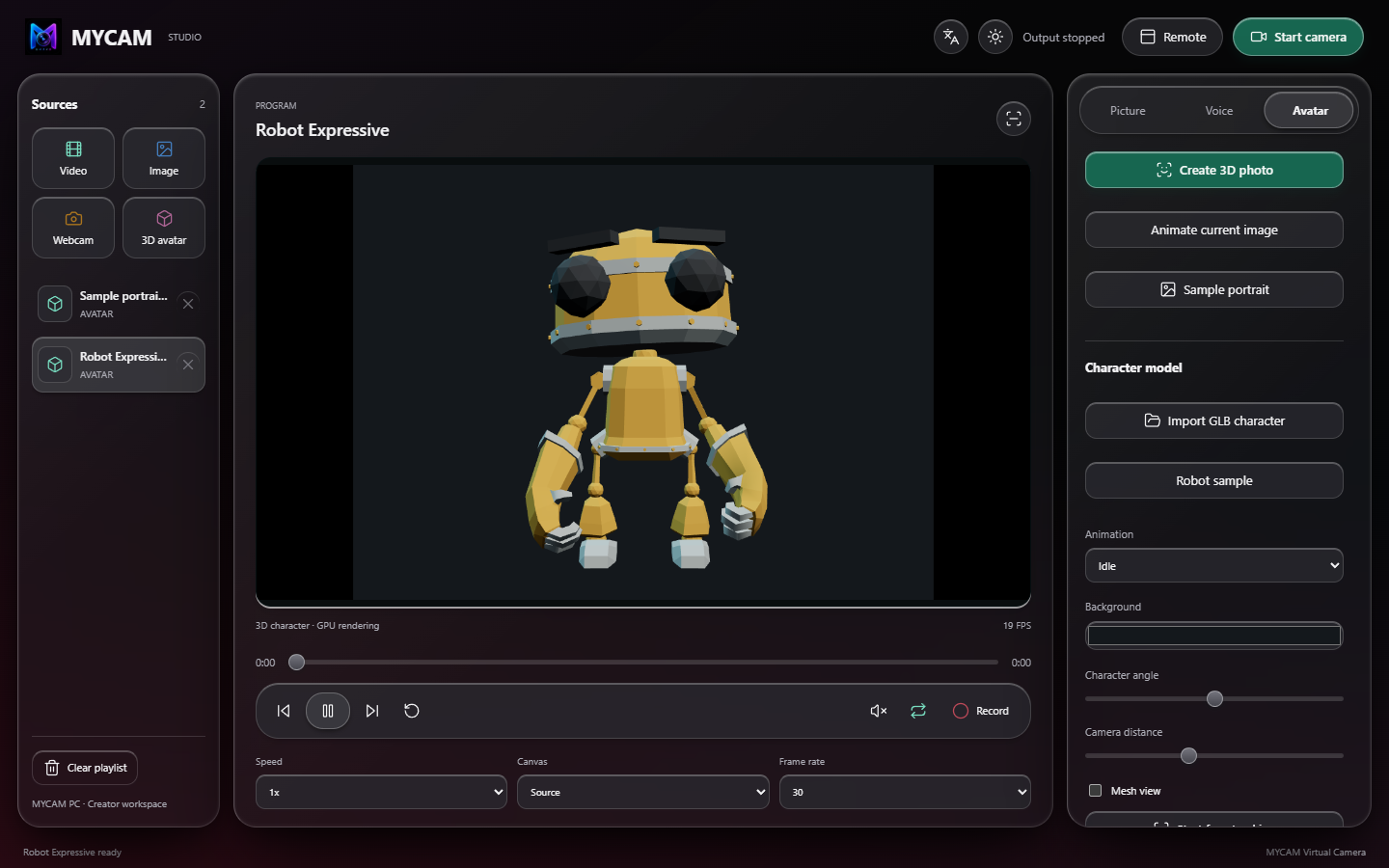Enable the Mesh view checkbox
This screenshot has width=1389, height=868.
pos(1096,791)
